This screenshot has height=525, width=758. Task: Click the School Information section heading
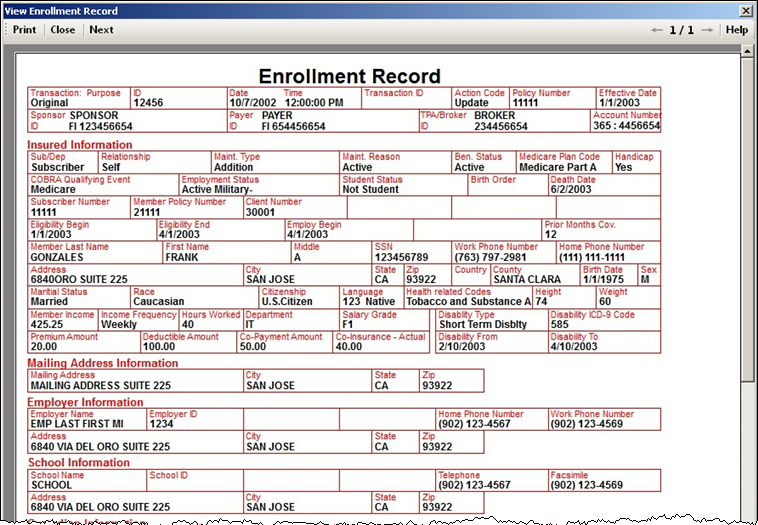pos(79,463)
